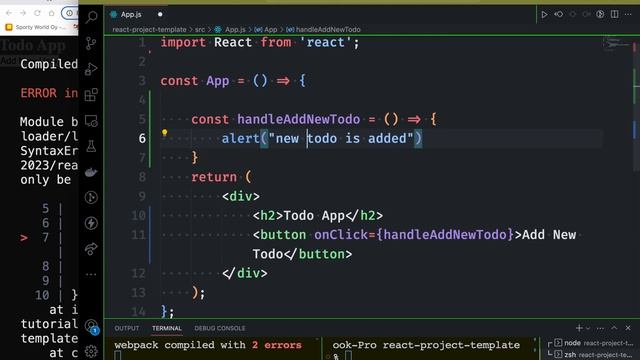Click the ERROR text in browser overlay
The width and height of the screenshot is (640, 360).
[x=38, y=93]
